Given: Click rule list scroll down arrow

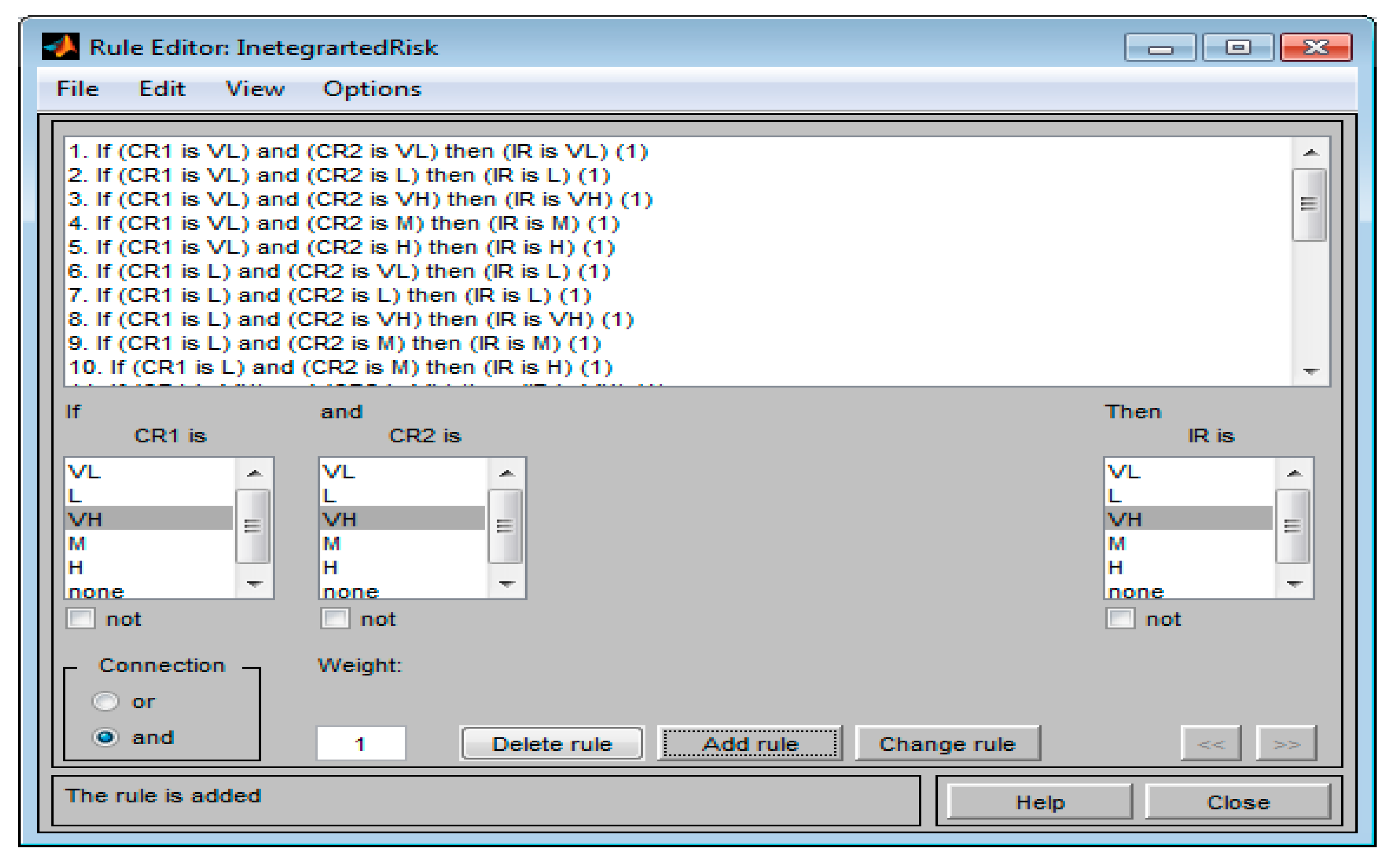Looking at the screenshot, I should [x=1310, y=371].
